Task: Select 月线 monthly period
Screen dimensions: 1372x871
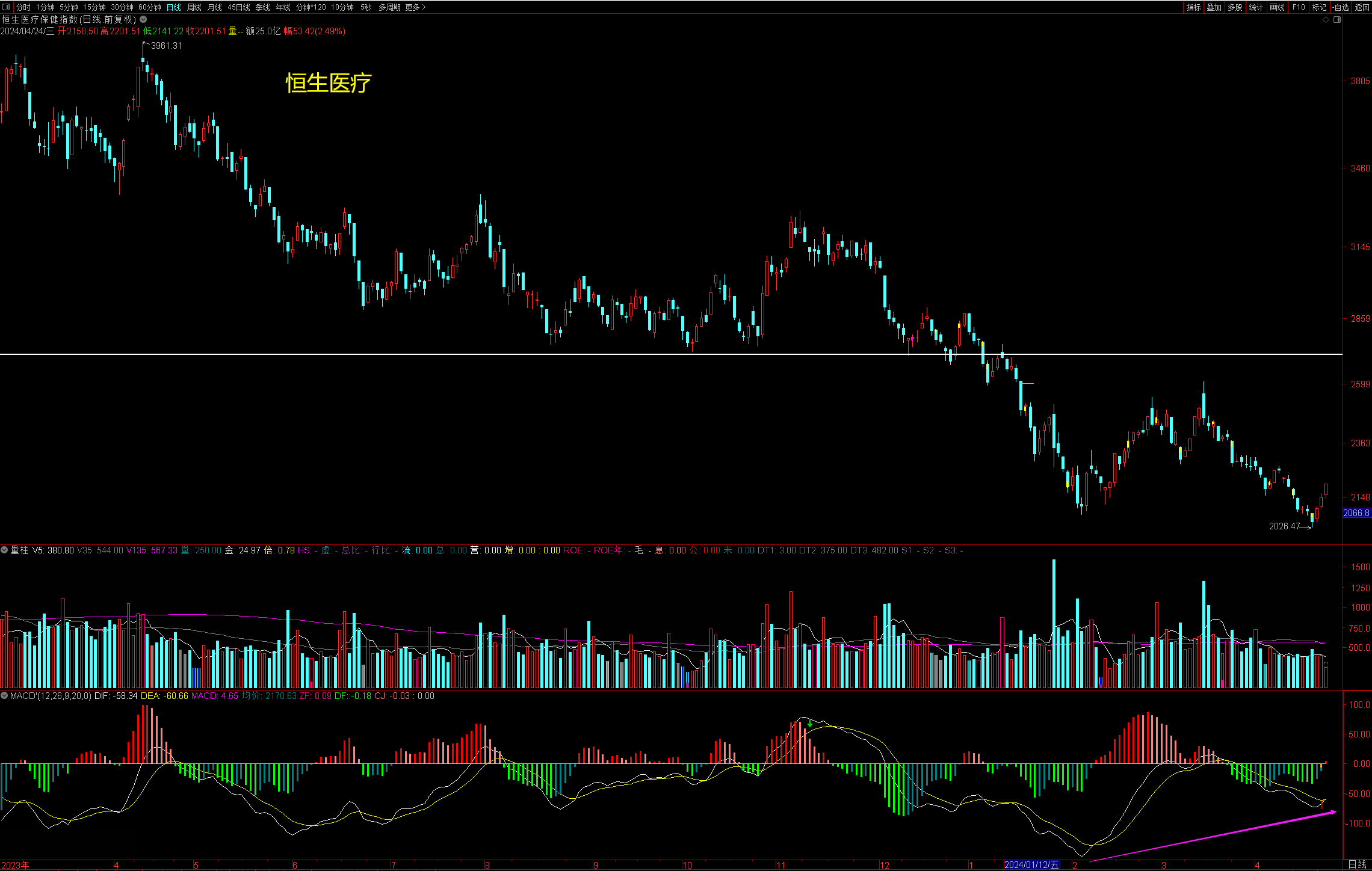Action: tap(214, 7)
